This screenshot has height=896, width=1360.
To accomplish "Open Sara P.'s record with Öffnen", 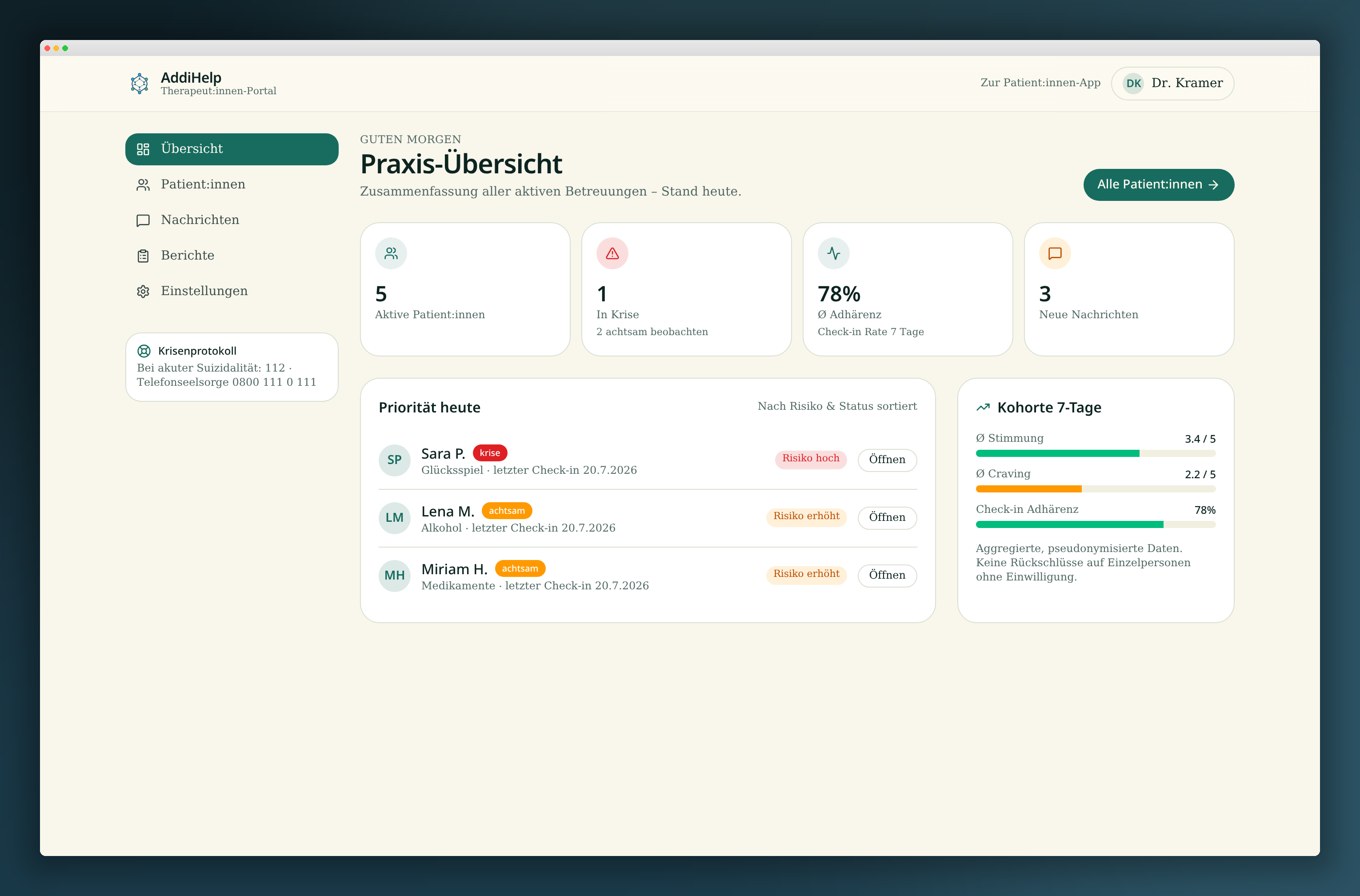I will click(x=887, y=460).
